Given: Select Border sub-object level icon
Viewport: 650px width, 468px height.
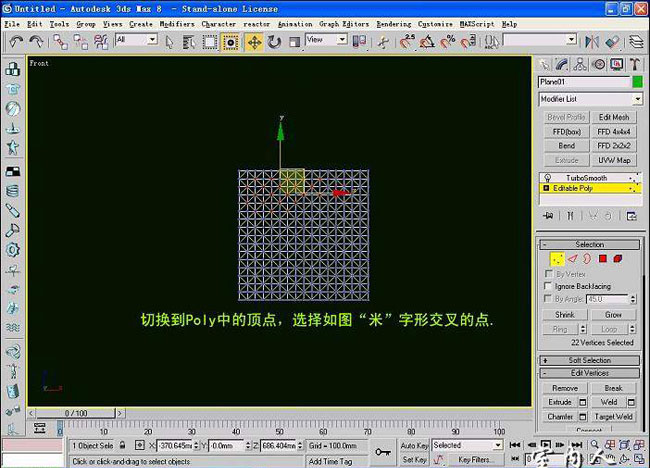Looking at the screenshot, I should 587,259.
